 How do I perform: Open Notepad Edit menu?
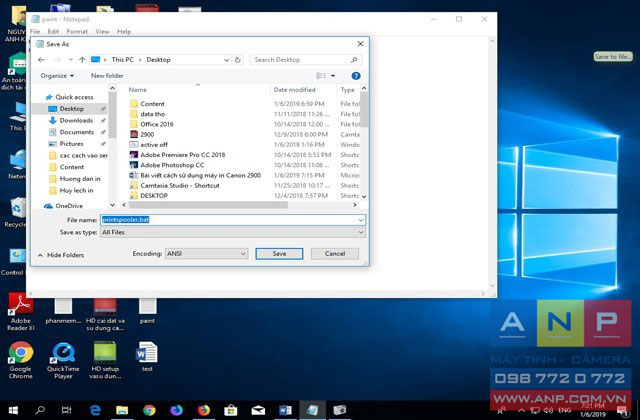coord(53,31)
